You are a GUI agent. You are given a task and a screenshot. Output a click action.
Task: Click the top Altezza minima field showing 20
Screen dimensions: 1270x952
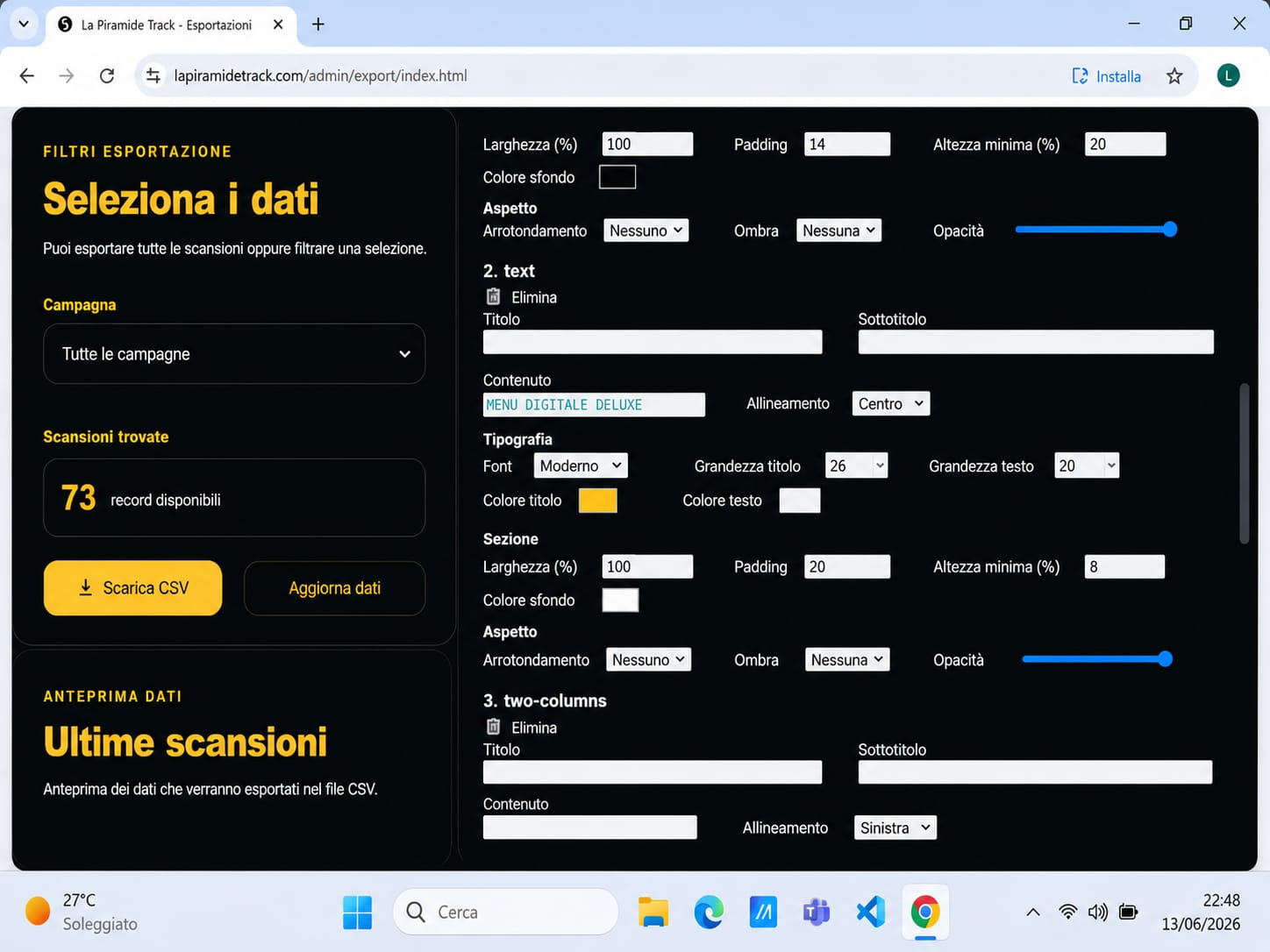(x=1125, y=144)
